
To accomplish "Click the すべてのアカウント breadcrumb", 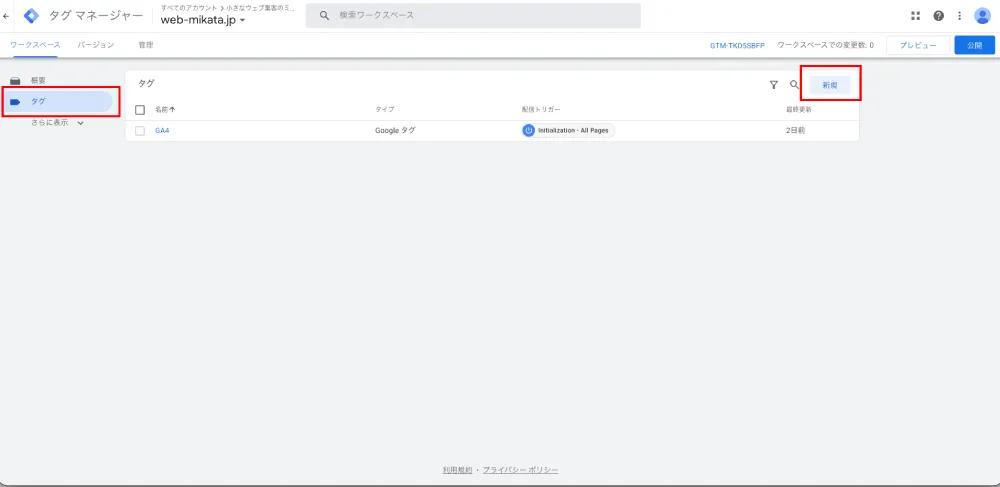I will click(x=189, y=8).
